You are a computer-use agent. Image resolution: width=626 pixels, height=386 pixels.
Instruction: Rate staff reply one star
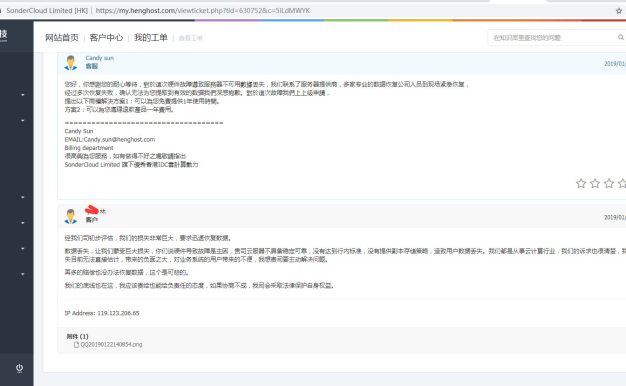coord(581,183)
